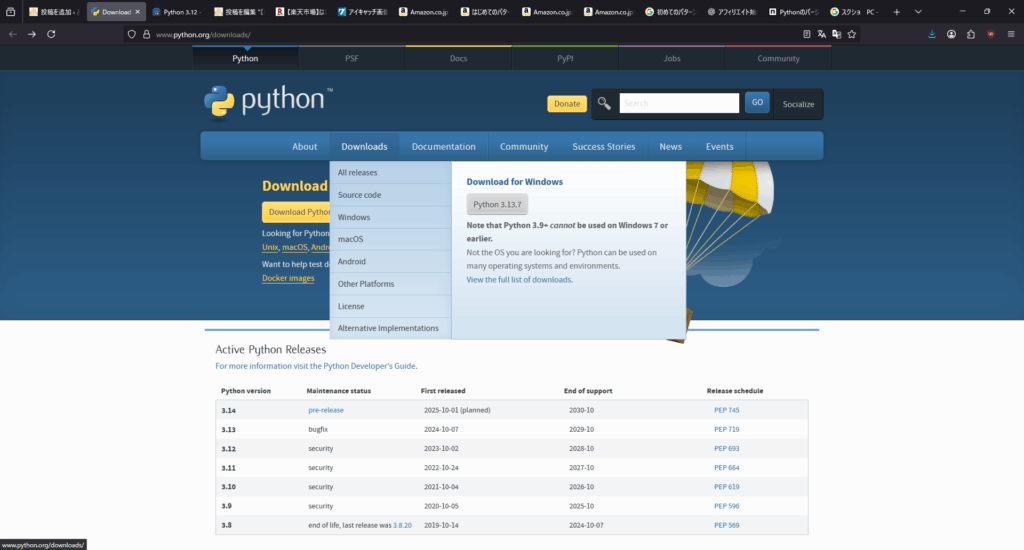
Task: Open the pre-release status link for 3.14
Action: click(x=326, y=410)
